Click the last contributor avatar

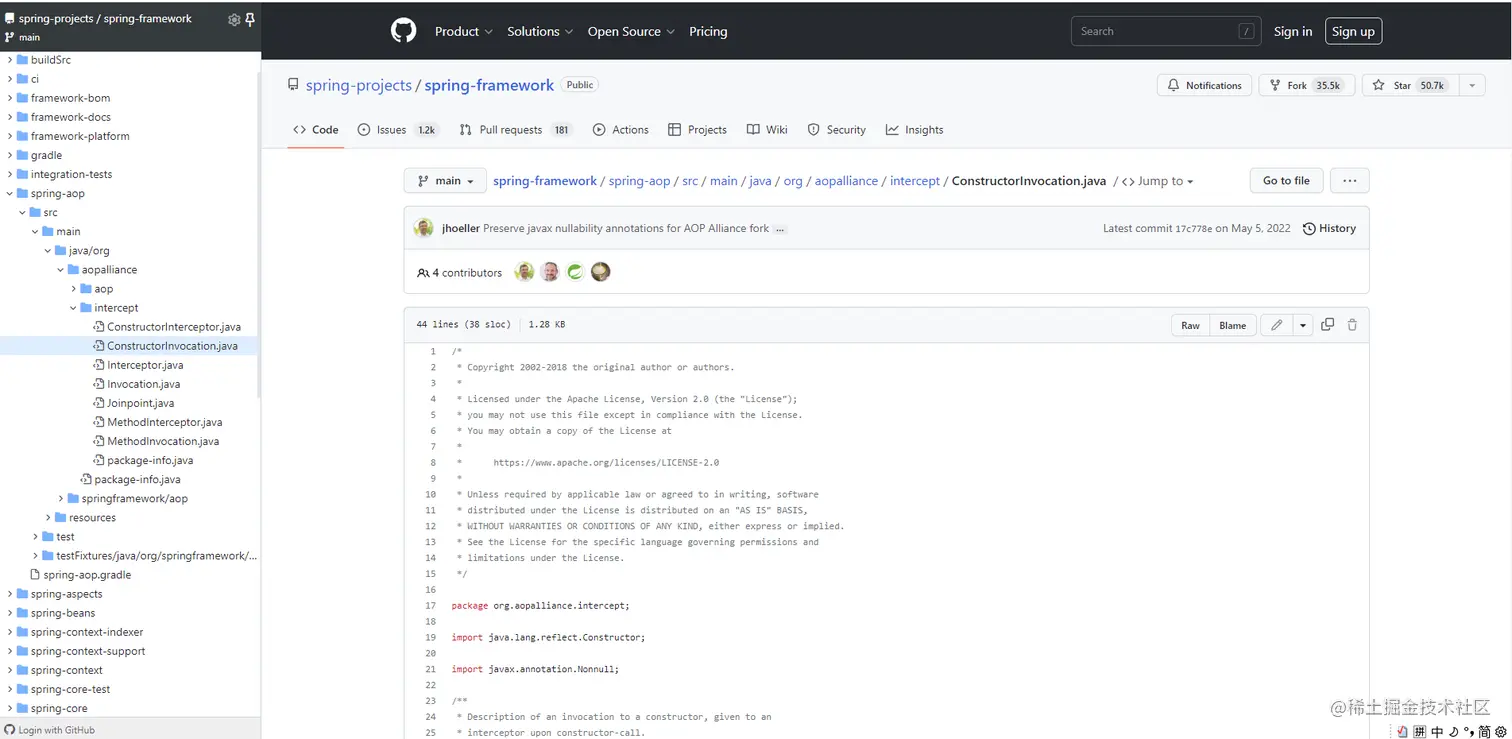tap(600, 272)
